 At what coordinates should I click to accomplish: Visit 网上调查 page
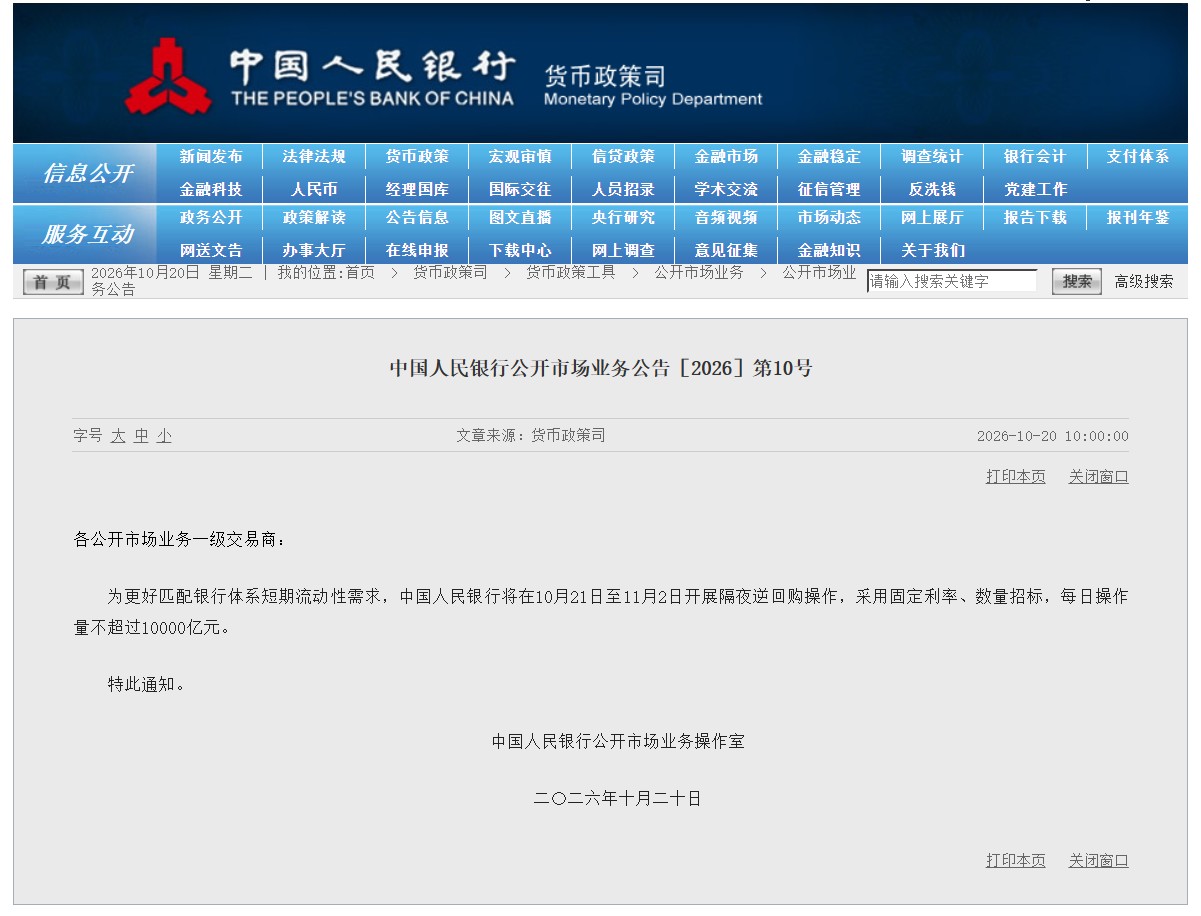pyautogui.click(x=623, y=250)
